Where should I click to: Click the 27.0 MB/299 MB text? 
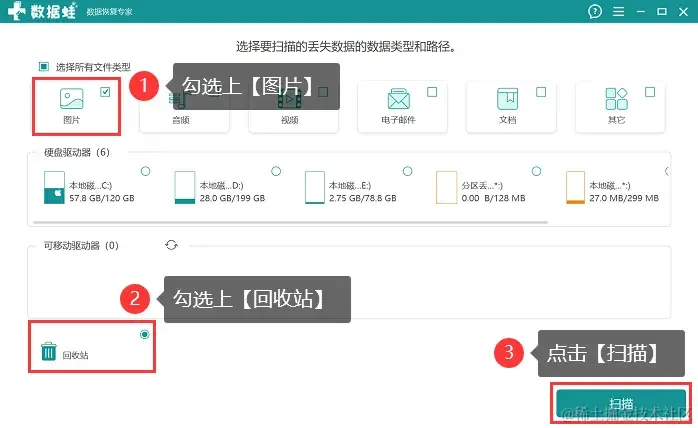[x=624, y=198]
